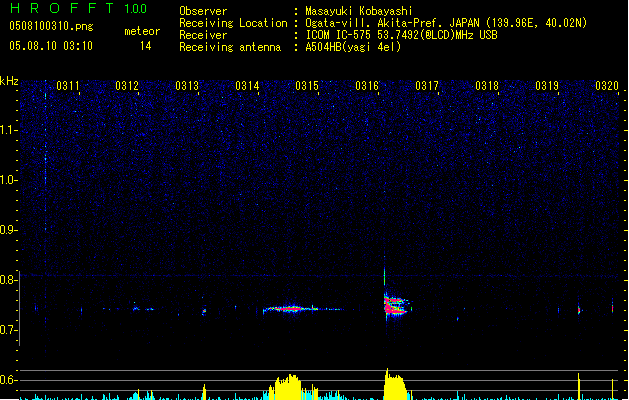Click the 0313 time marker

click(187, 85)
